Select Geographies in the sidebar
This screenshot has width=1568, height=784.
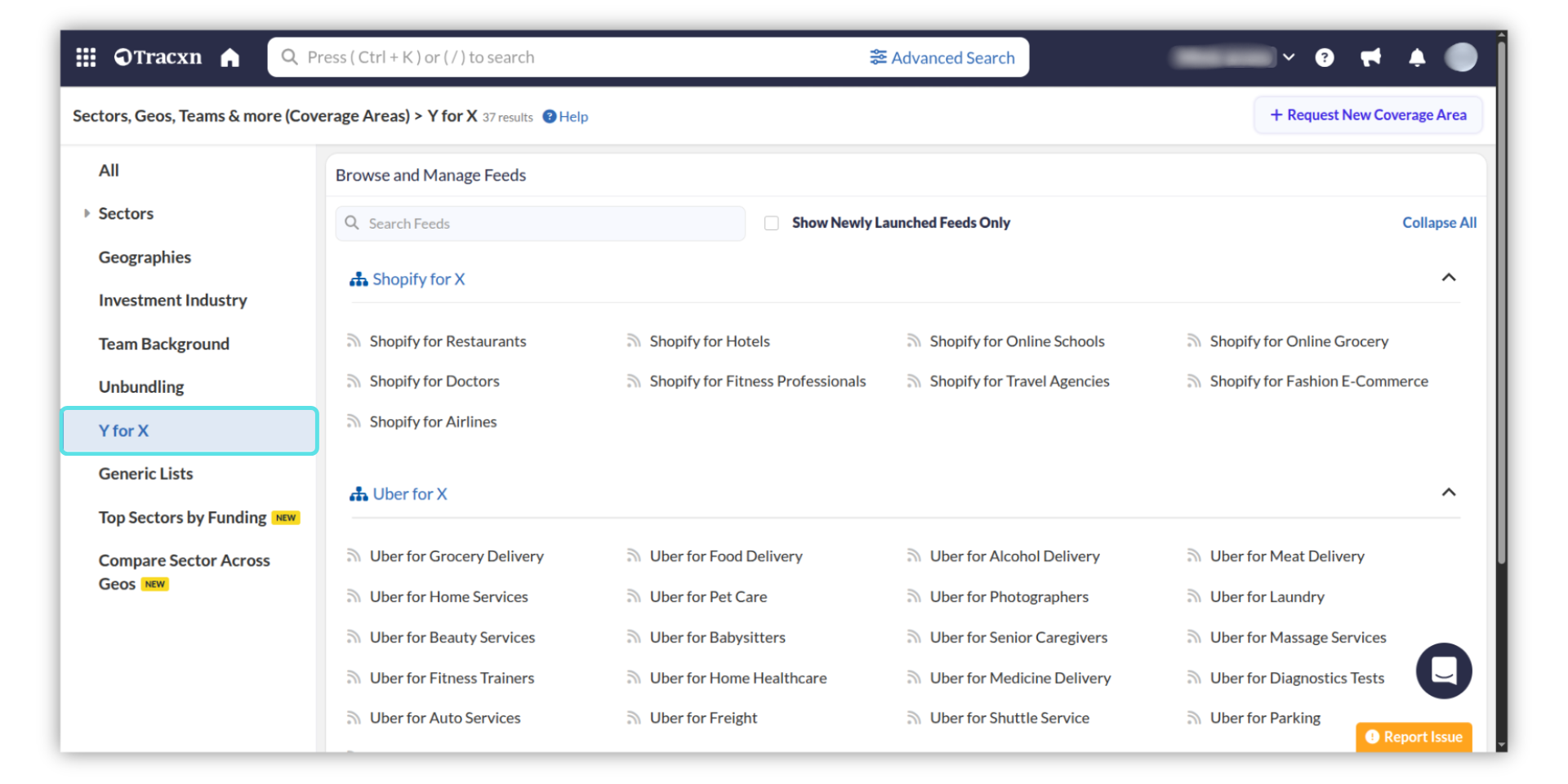tap(145, 257)
